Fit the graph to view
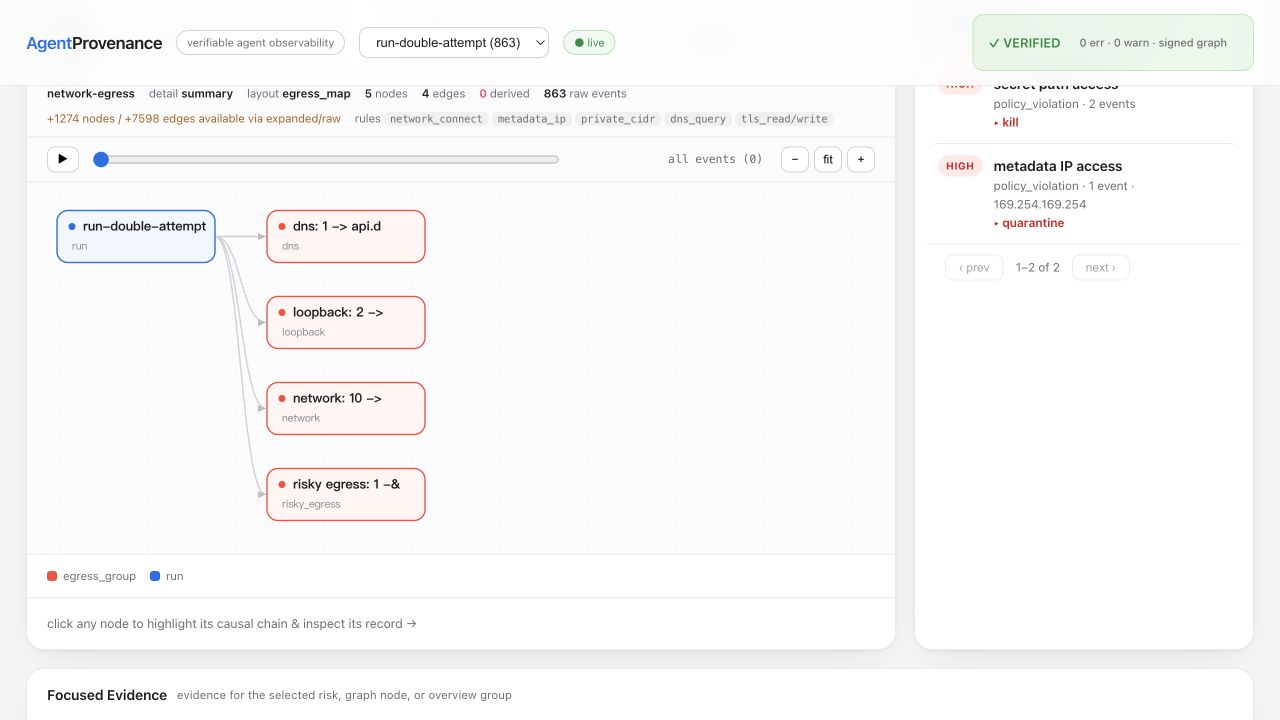Image resolution: width=1280 pixels, height=720 pixels. [828, 159]
